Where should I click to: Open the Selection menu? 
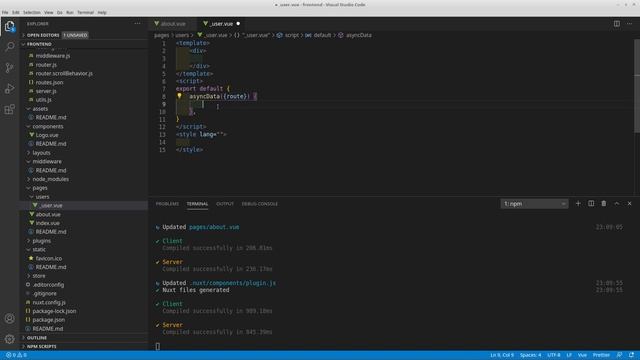[x=31, y=12]
